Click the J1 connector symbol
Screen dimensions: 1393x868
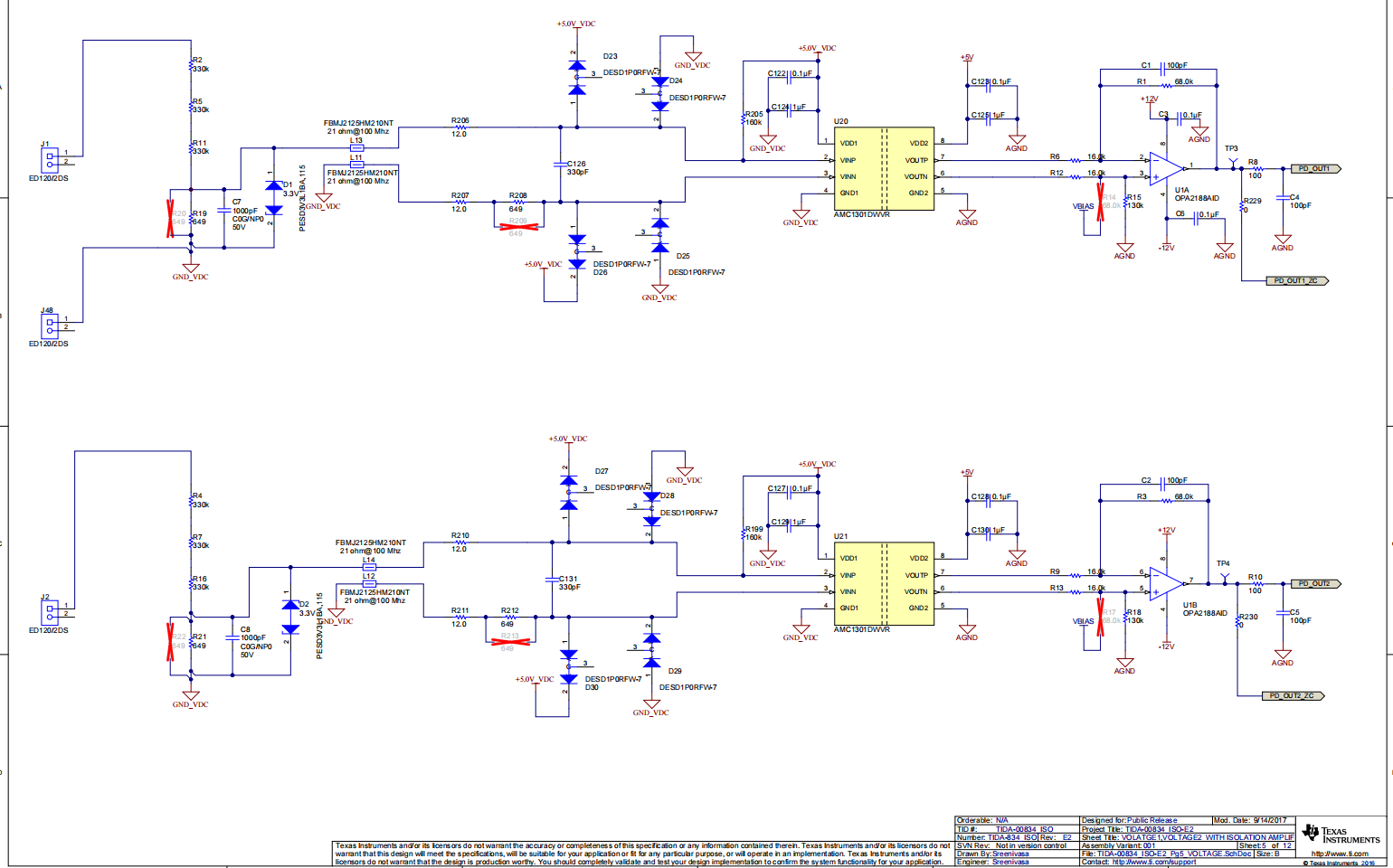(49, 159)
